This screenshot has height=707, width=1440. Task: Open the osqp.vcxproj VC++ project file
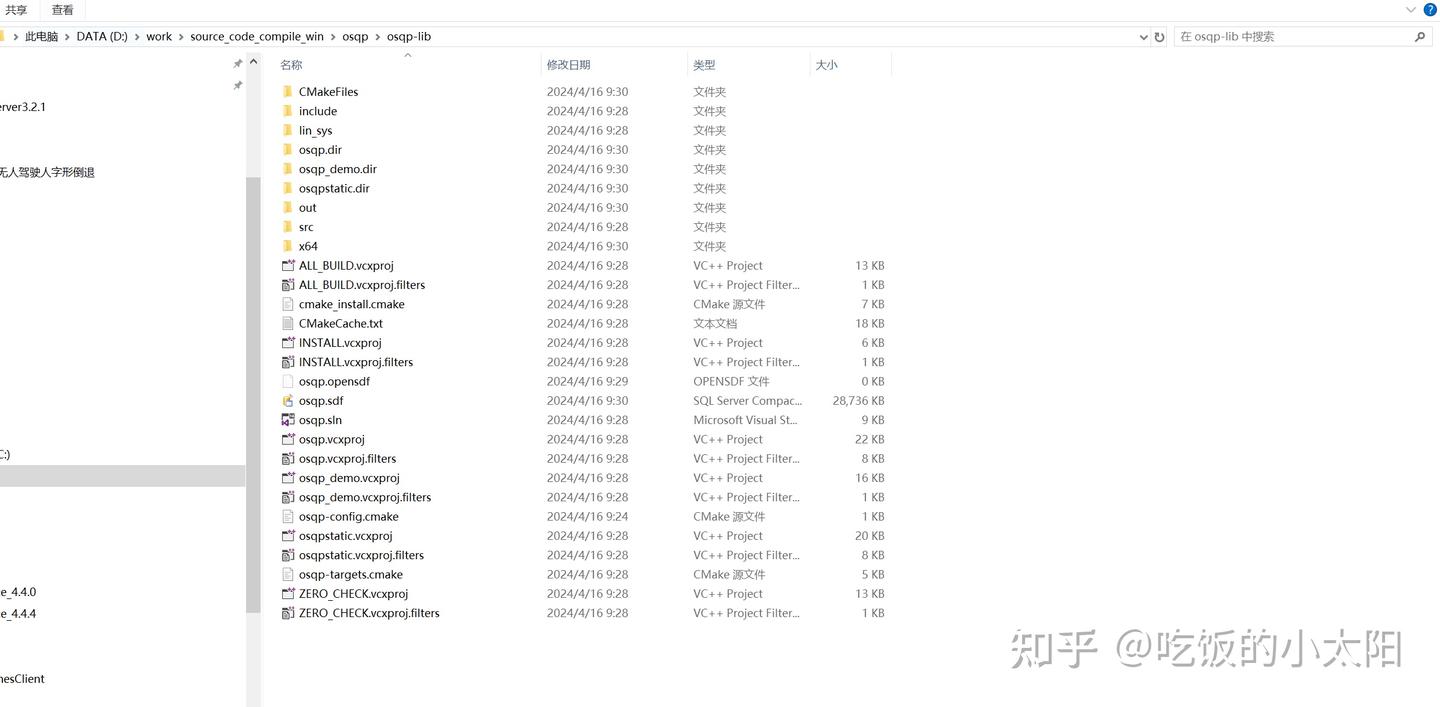pos(331,439)
